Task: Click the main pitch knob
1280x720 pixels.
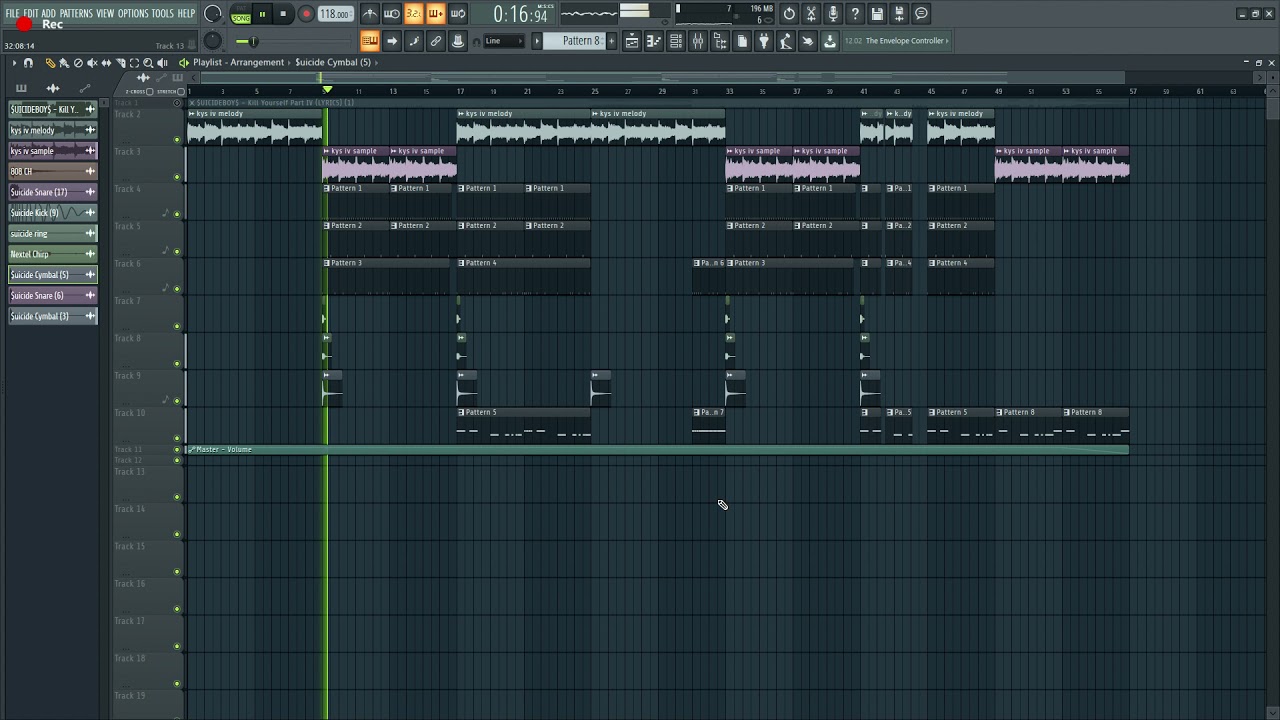Action: (x=213, y=41)
